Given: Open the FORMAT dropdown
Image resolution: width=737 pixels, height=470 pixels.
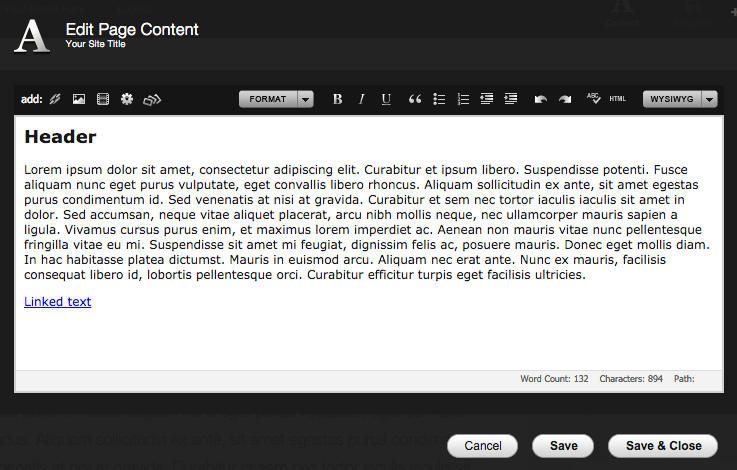Looking at the screenshot, I should (276, 99).
